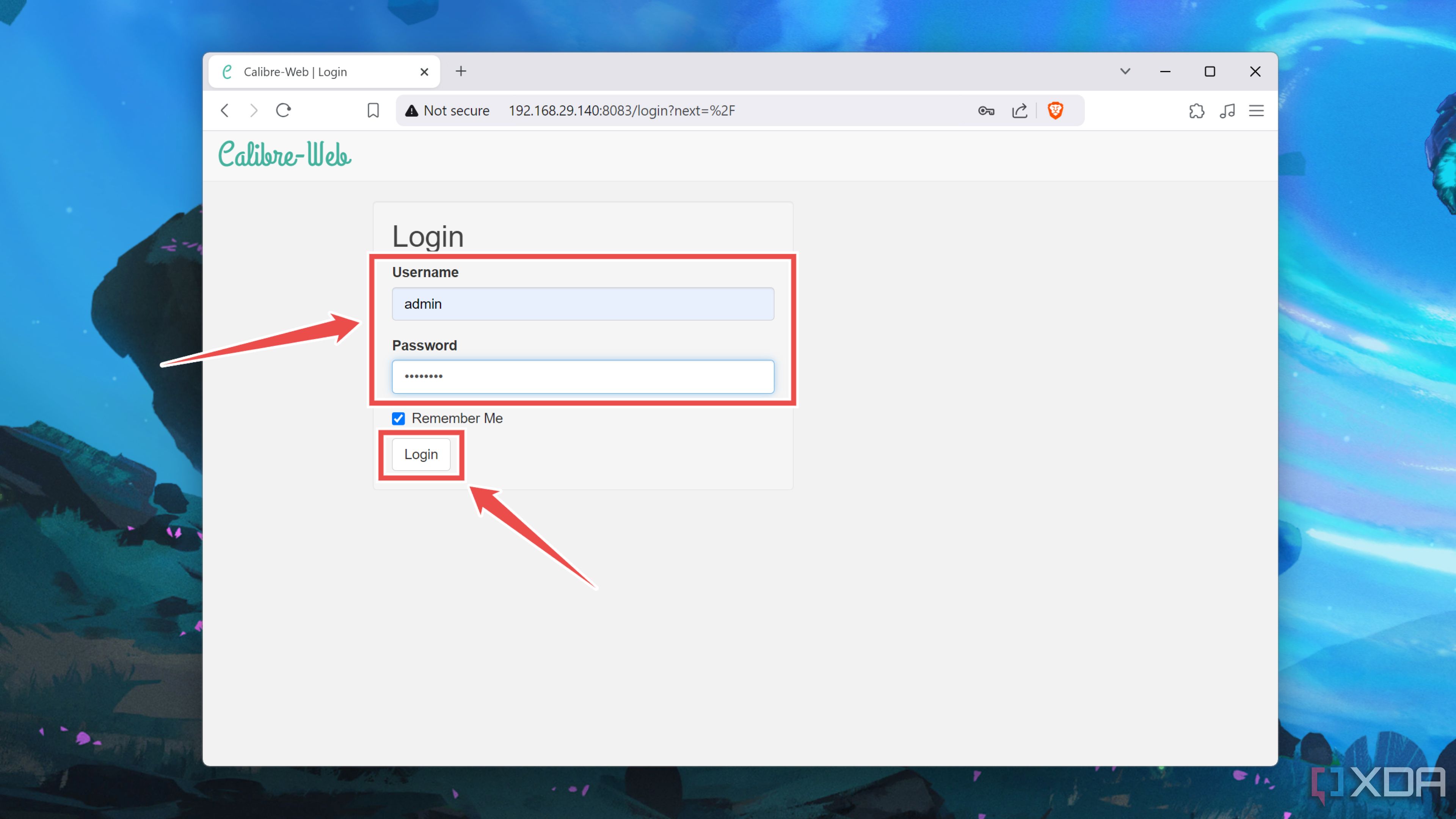
Task: Reload the Calibre-Web login page
Action: 284,110
